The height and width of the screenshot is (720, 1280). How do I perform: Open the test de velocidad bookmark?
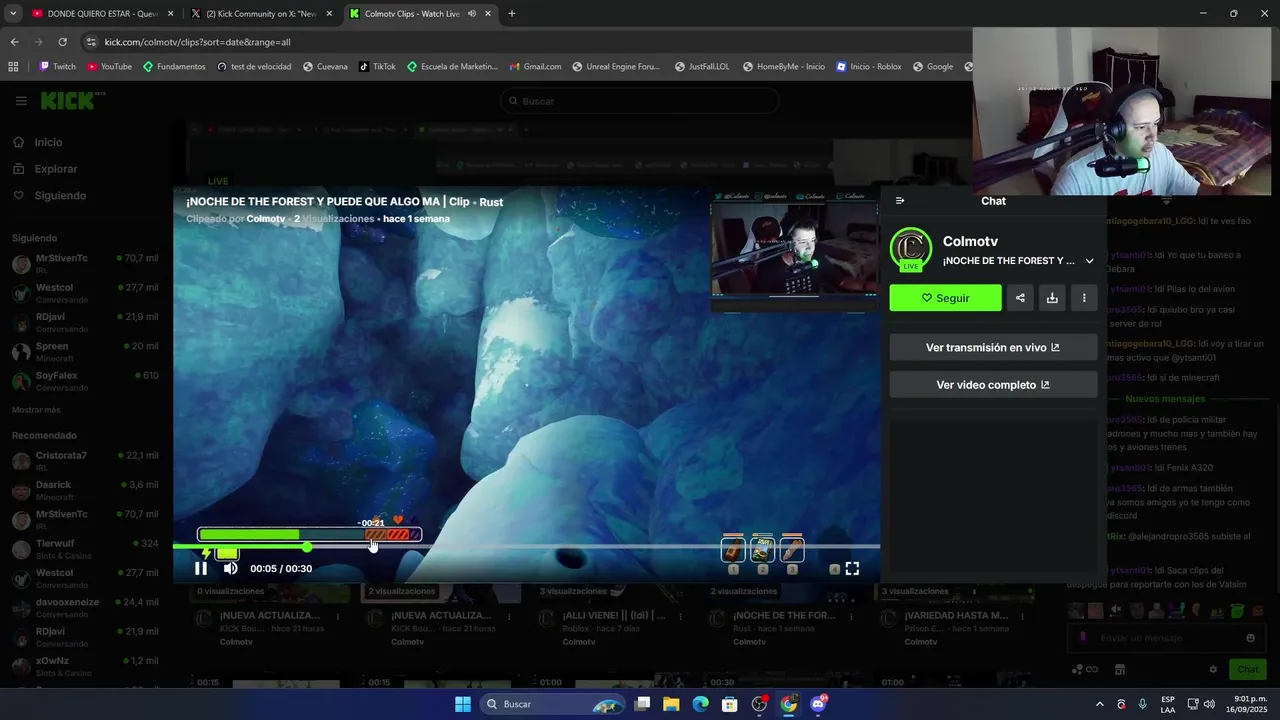(x=254, y=67)
